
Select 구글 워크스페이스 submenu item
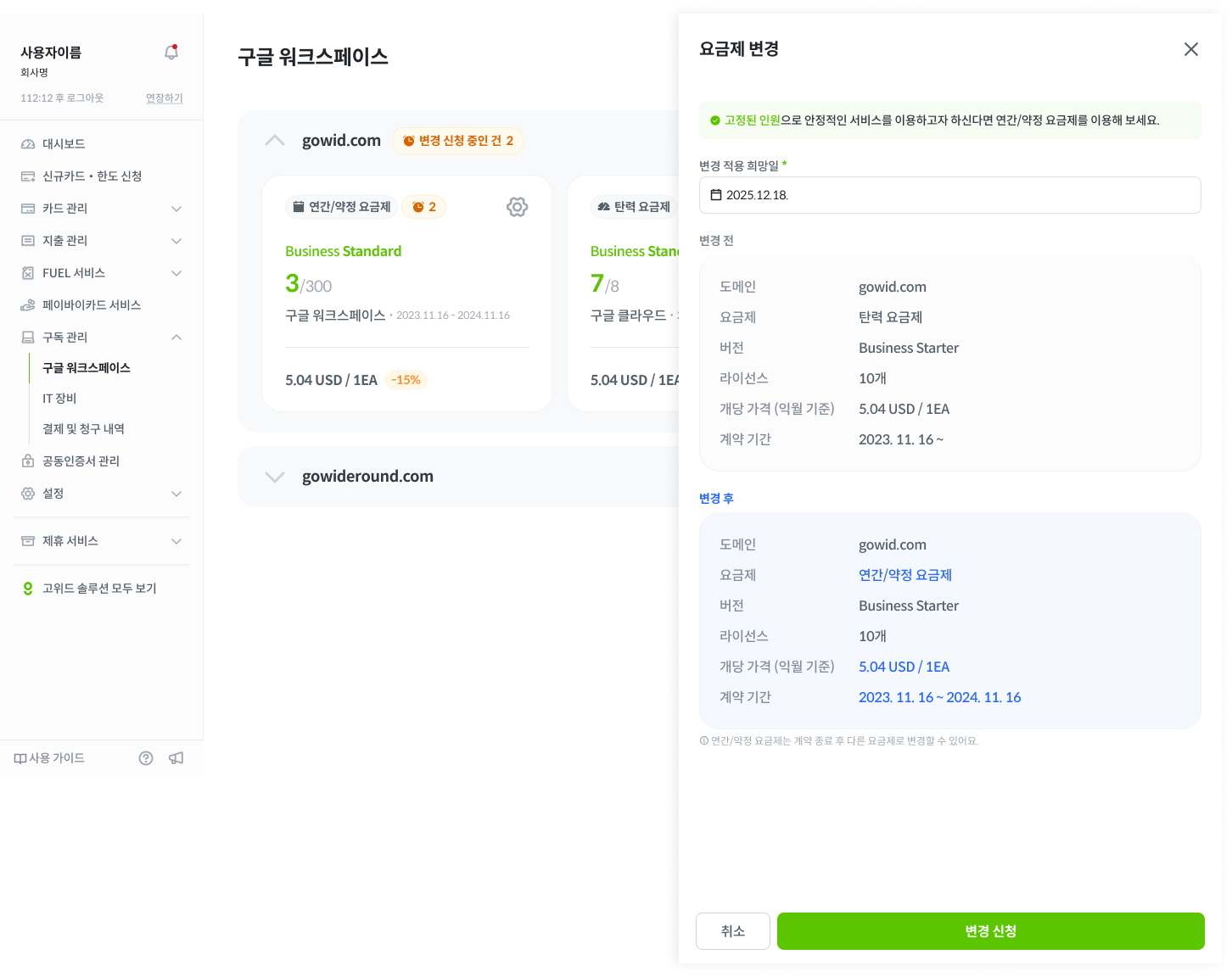click(x=87, y=368)
